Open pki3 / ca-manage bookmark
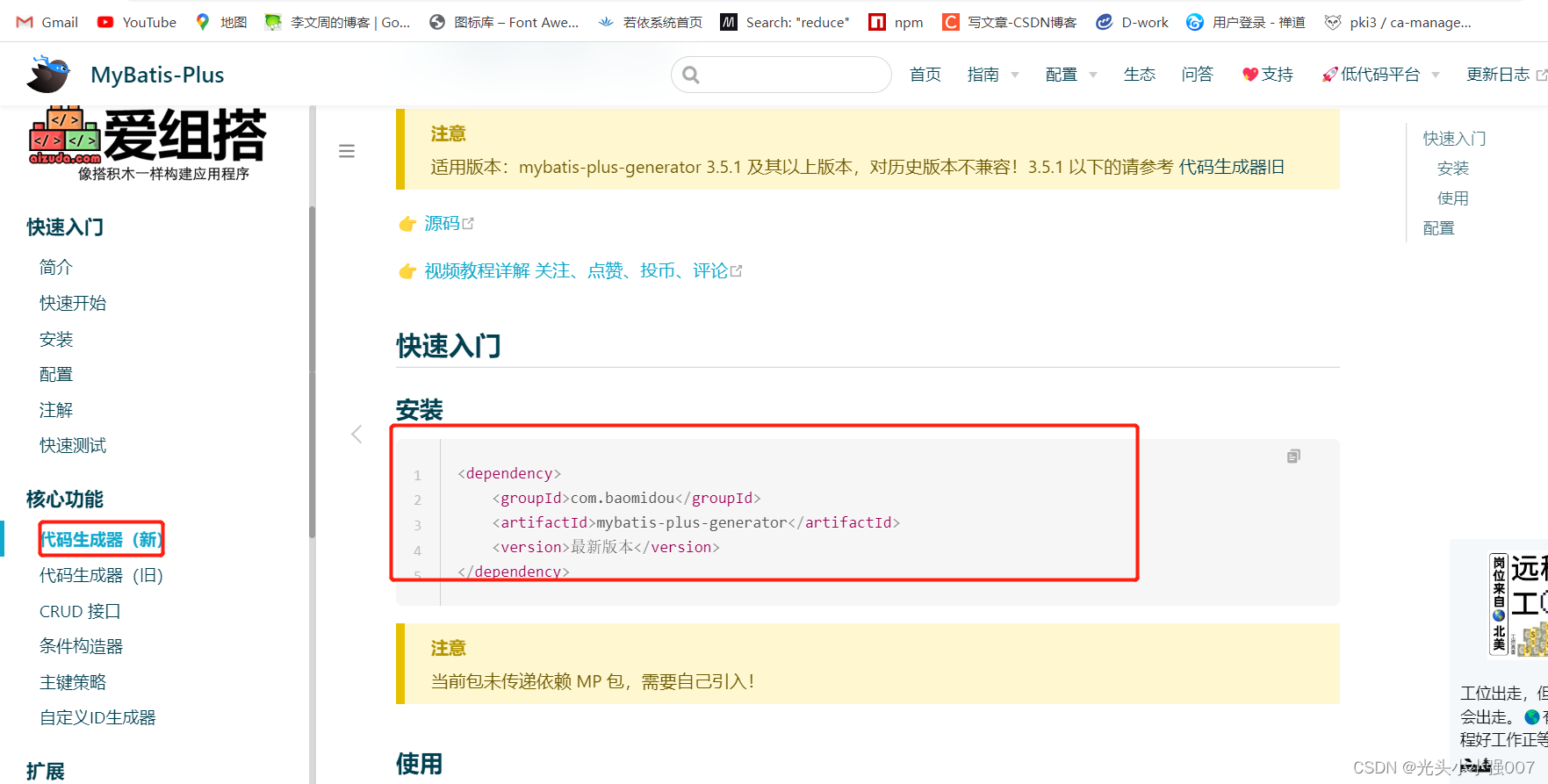 click(1398, 22)
